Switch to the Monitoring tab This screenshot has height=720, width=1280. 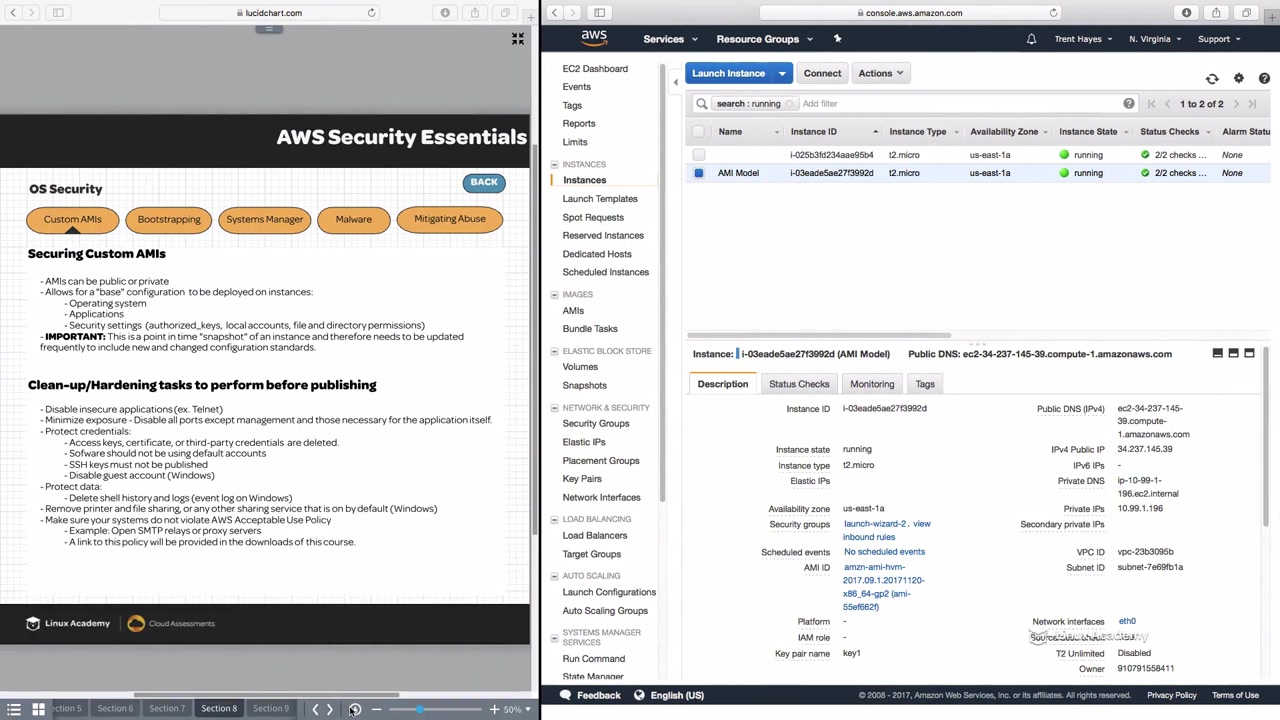(x=872, y=384)
